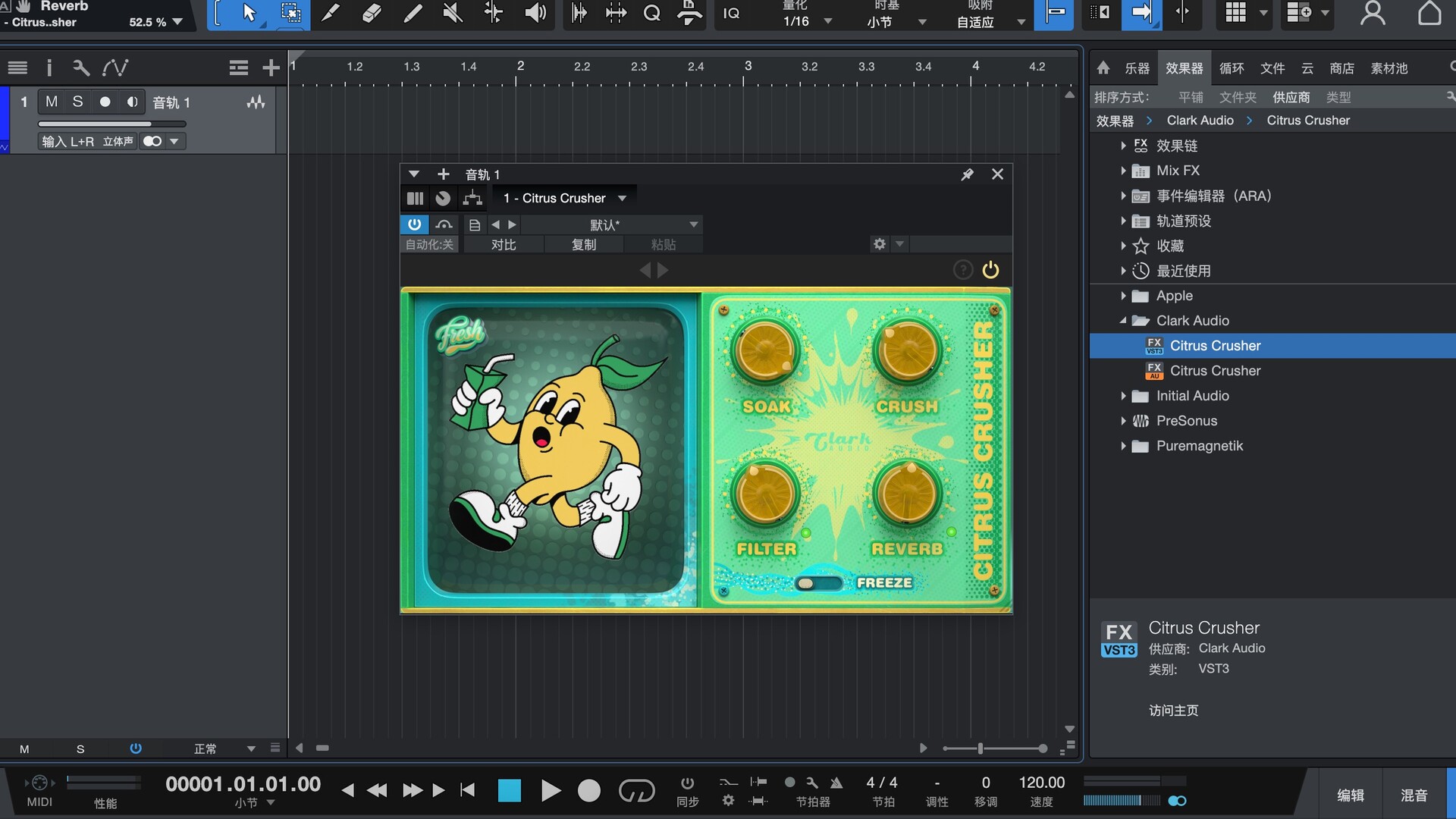Open the 1 - Citrus Crusher plugin dropdown
Viewport: 1456px width, 819px height.
pyautogui.click(x=565, y=198)
